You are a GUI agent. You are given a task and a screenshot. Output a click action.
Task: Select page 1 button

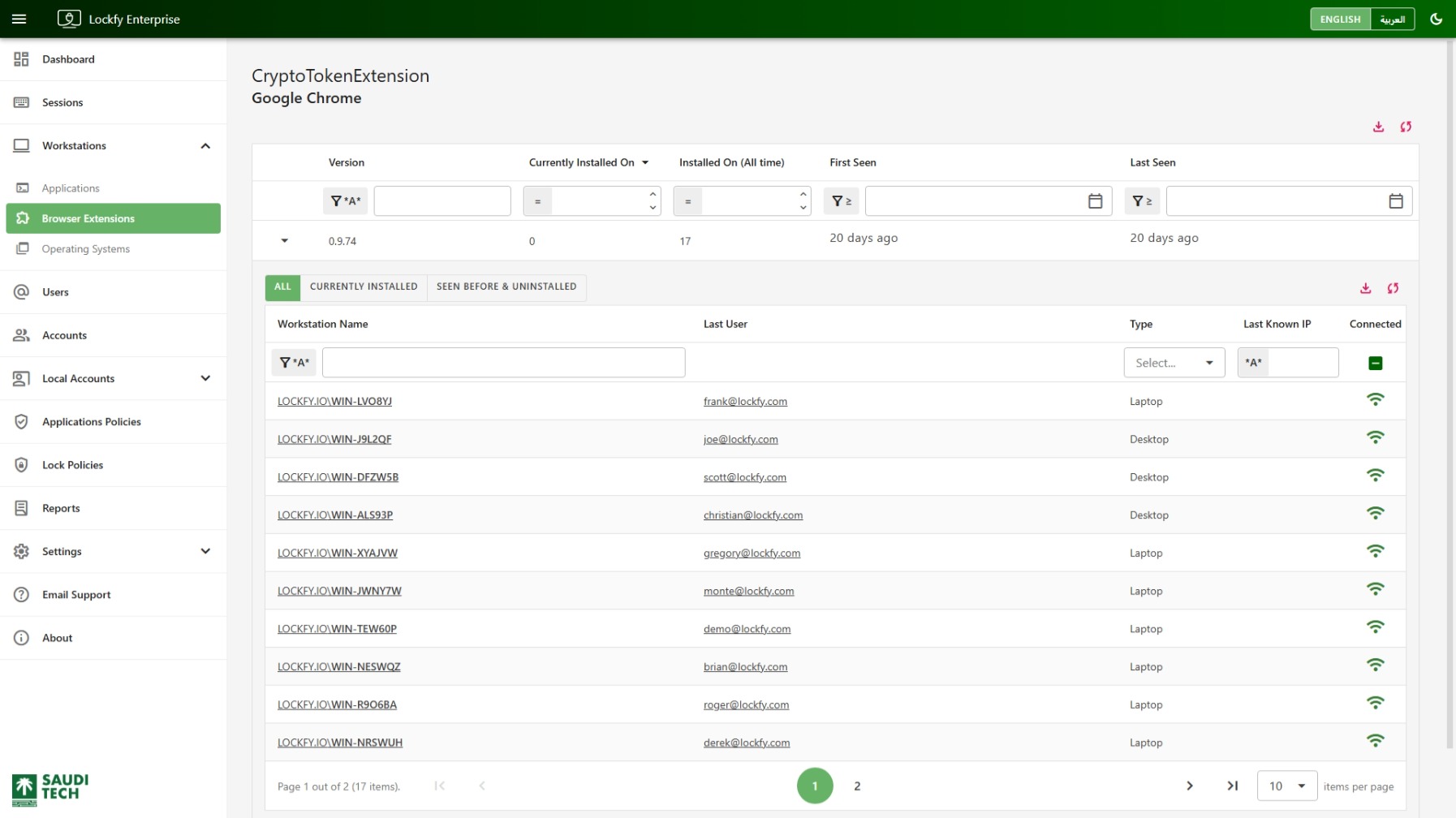[x=815, y=786]
